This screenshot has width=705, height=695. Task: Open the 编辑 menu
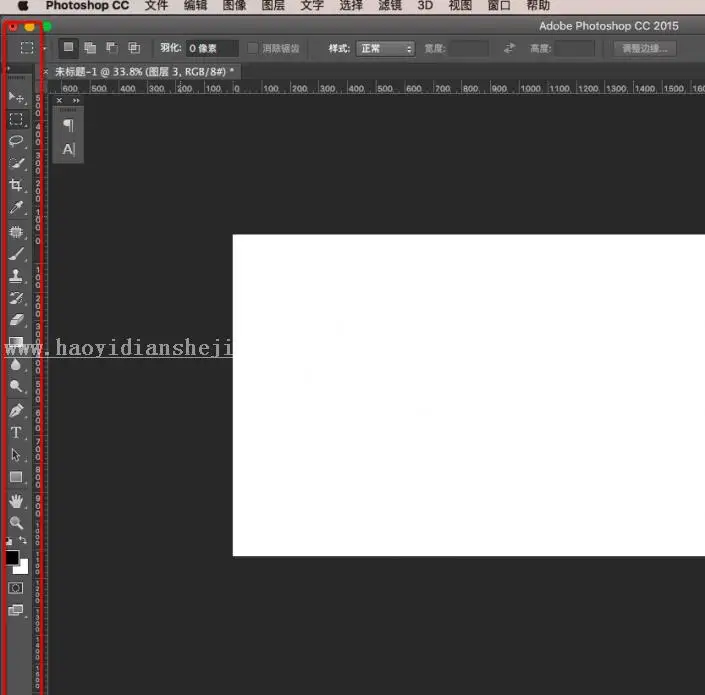[196, 6]
